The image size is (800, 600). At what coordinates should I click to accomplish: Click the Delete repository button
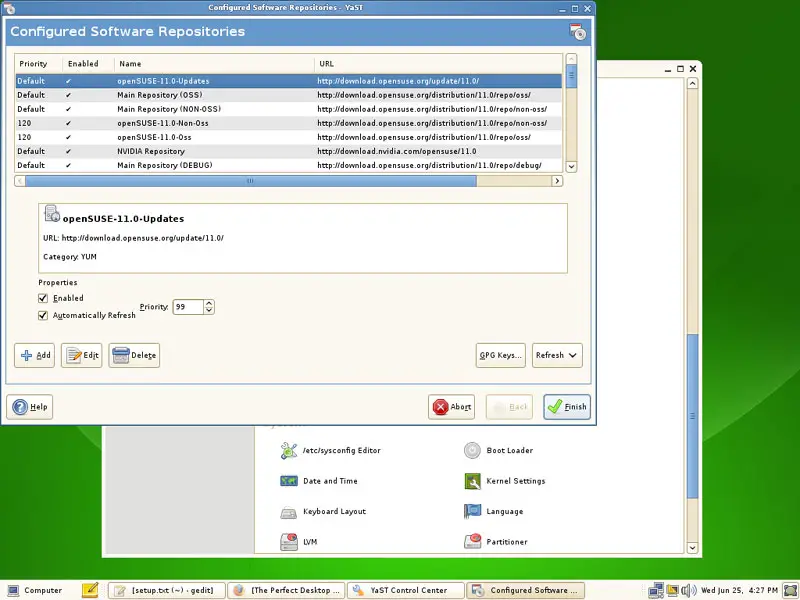click(x=134, y=356)
